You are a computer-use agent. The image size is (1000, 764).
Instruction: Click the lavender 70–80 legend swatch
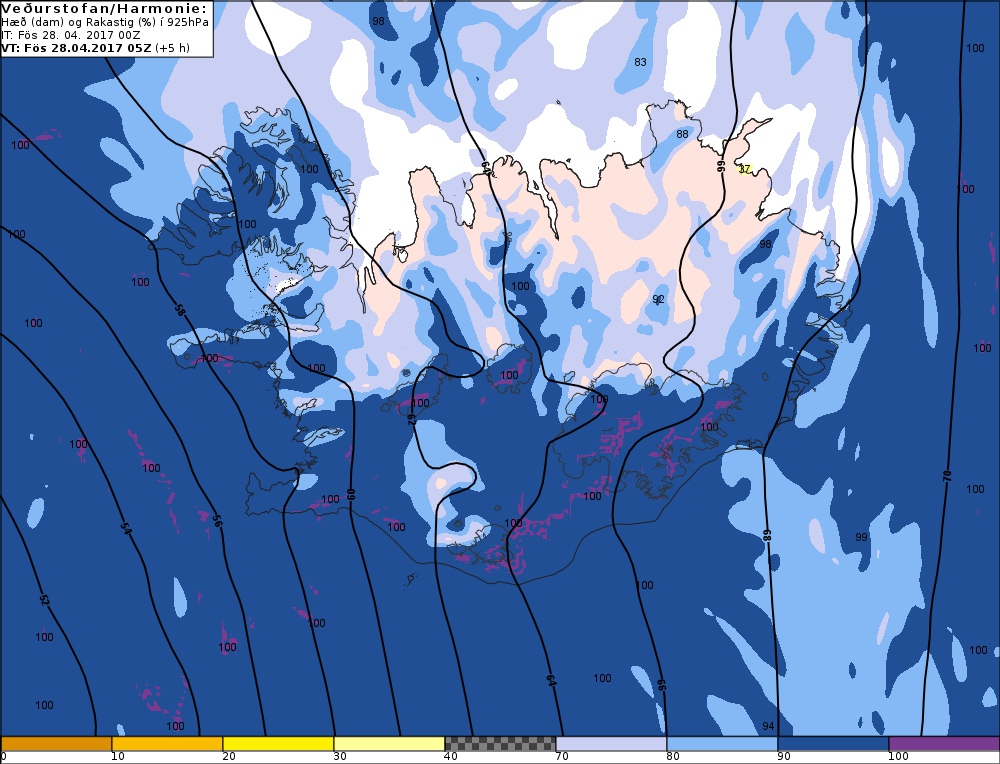(611, 744)
